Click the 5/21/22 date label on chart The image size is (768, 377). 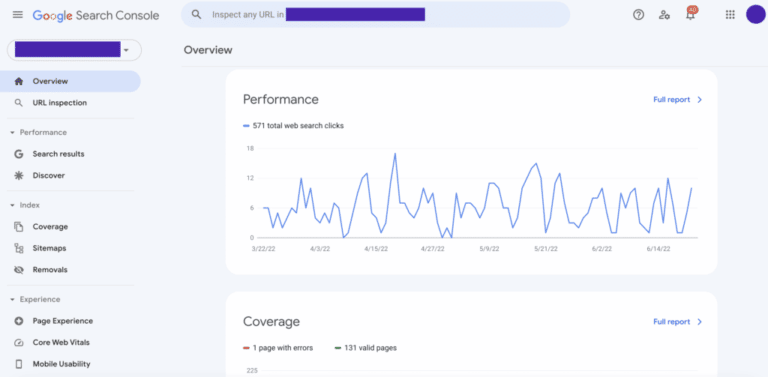(x=545, y=249)
